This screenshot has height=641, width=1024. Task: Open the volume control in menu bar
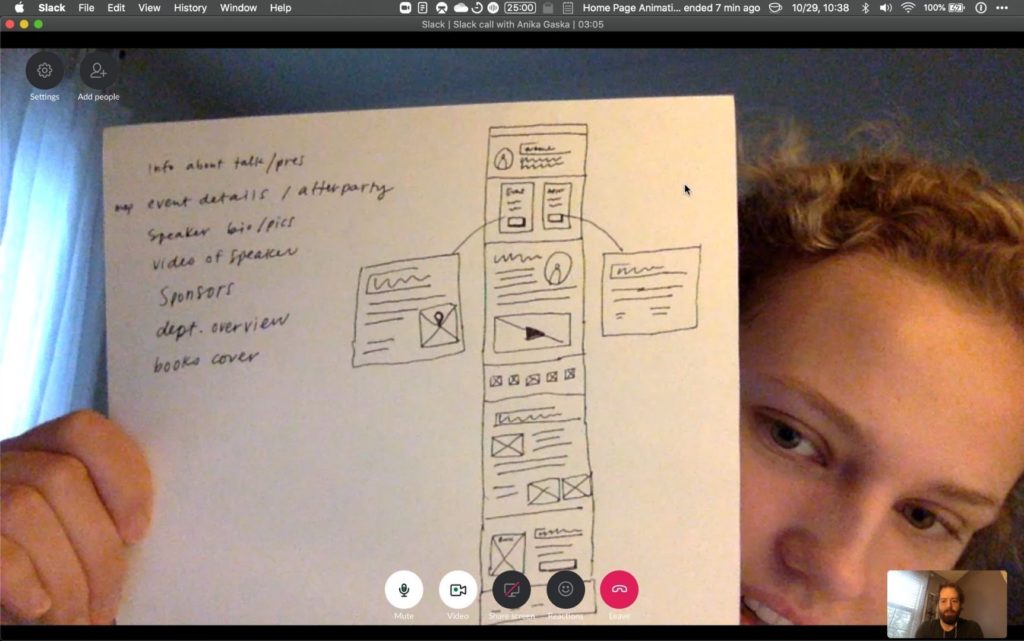(885, 8)
